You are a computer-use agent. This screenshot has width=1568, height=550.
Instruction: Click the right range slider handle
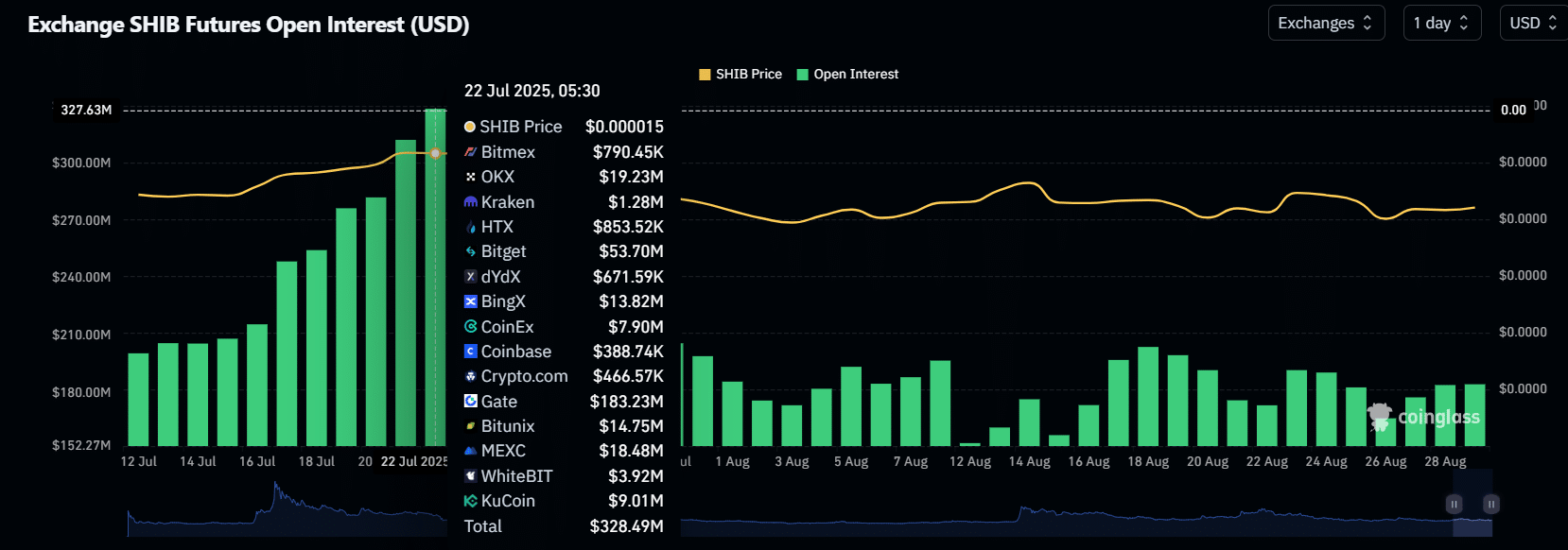click(x=1490, y=505)
